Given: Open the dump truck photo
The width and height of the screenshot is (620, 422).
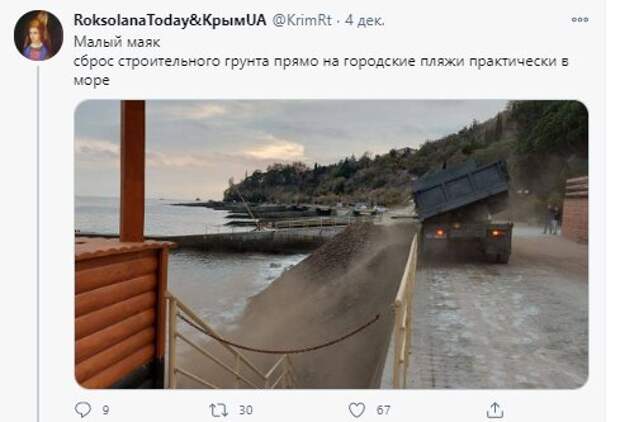Looking at the screenshot, I should click(331, 244).
